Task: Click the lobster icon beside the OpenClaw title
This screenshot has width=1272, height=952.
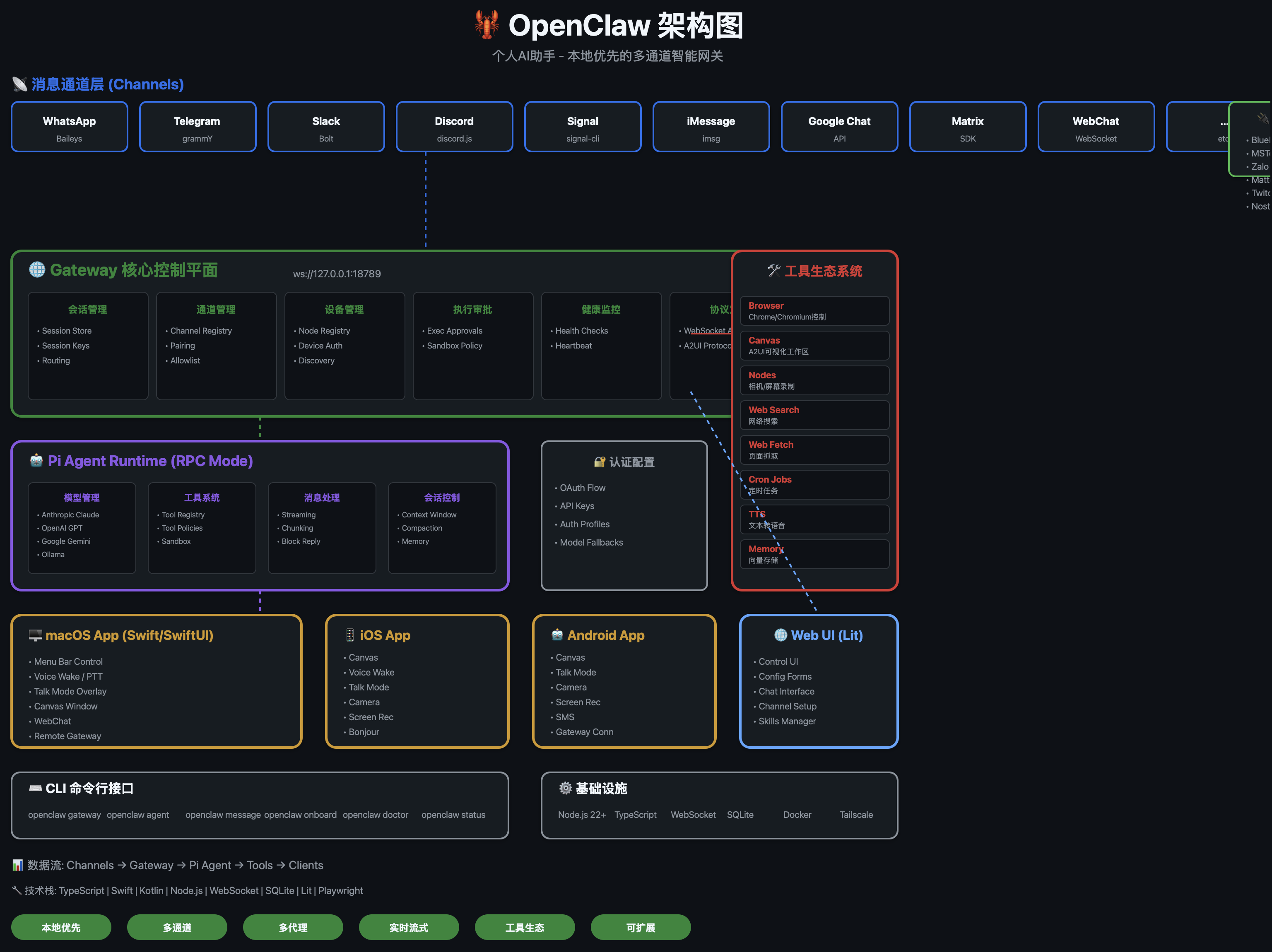Action: click(x=487, y=25)
